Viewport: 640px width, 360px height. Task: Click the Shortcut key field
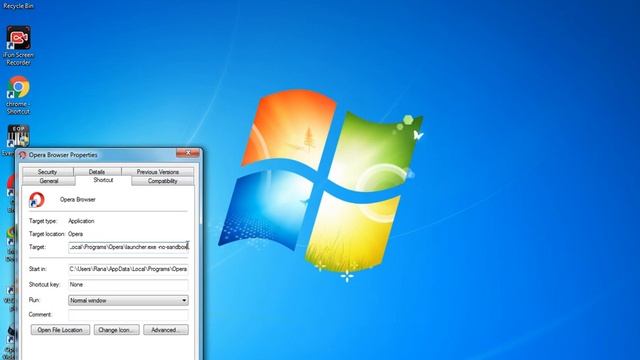(x=129, y=284)
